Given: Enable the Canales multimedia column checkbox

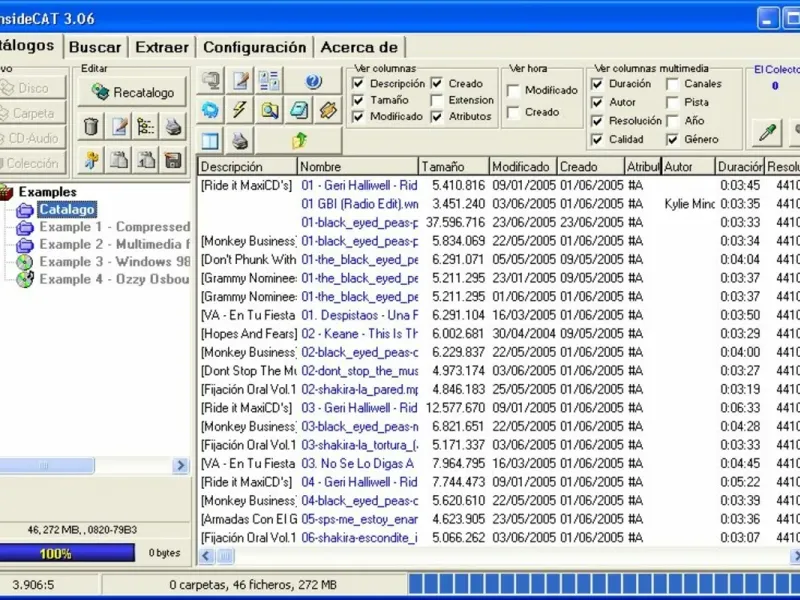Looking at the screenshot, I should point(674,84).
